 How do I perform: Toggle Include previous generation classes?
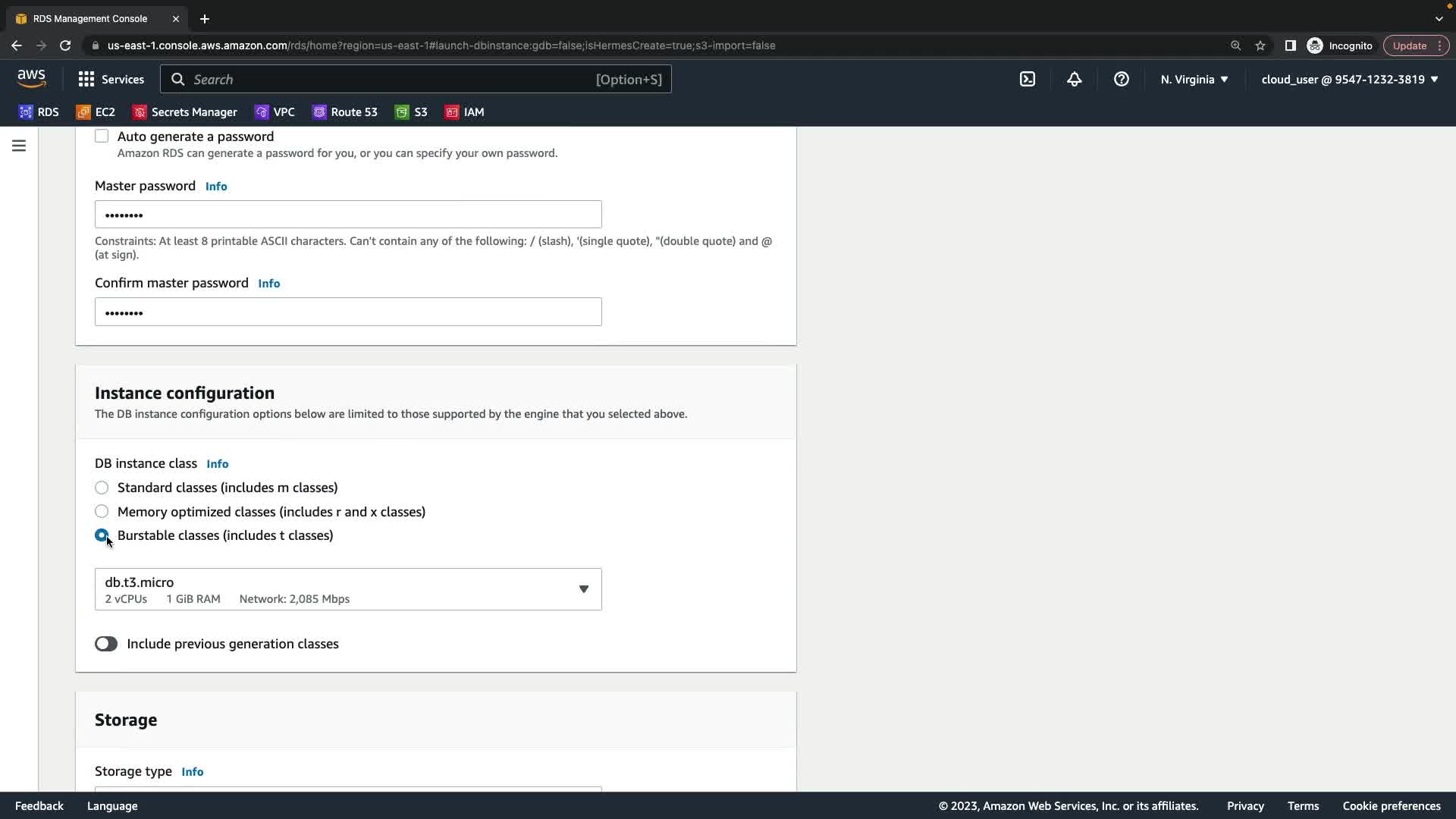[106, 644]
